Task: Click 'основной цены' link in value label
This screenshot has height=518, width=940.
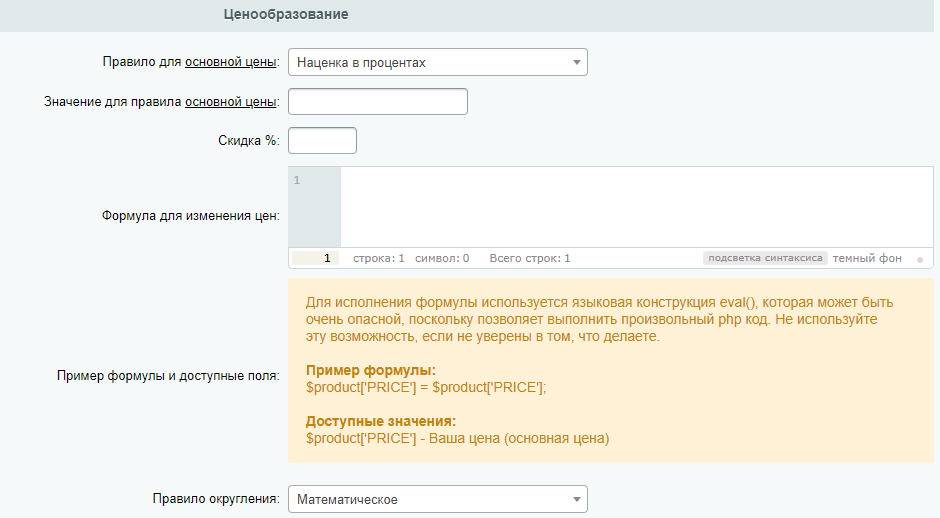Action: [230, 102]
